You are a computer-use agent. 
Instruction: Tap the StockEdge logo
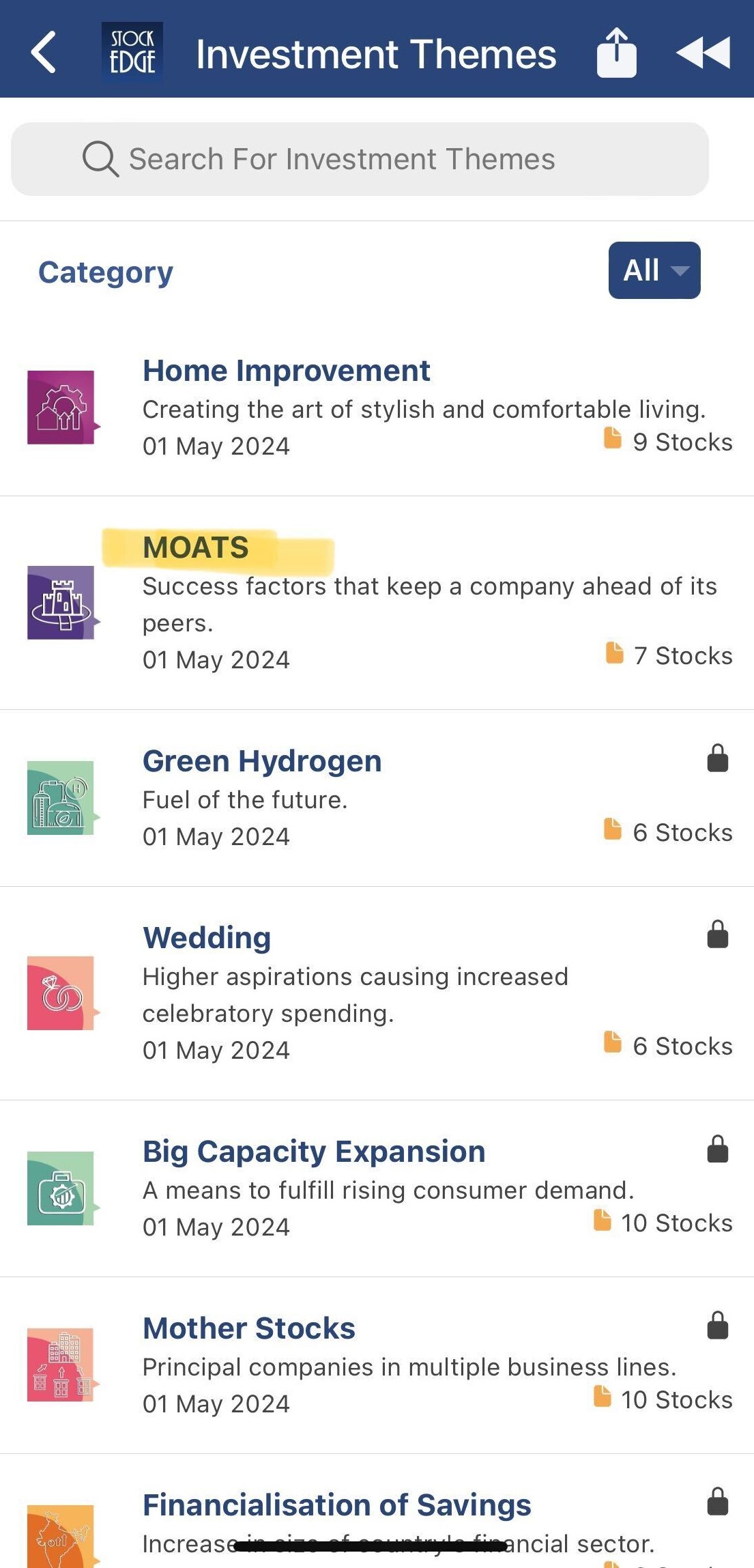coord(132,52)
